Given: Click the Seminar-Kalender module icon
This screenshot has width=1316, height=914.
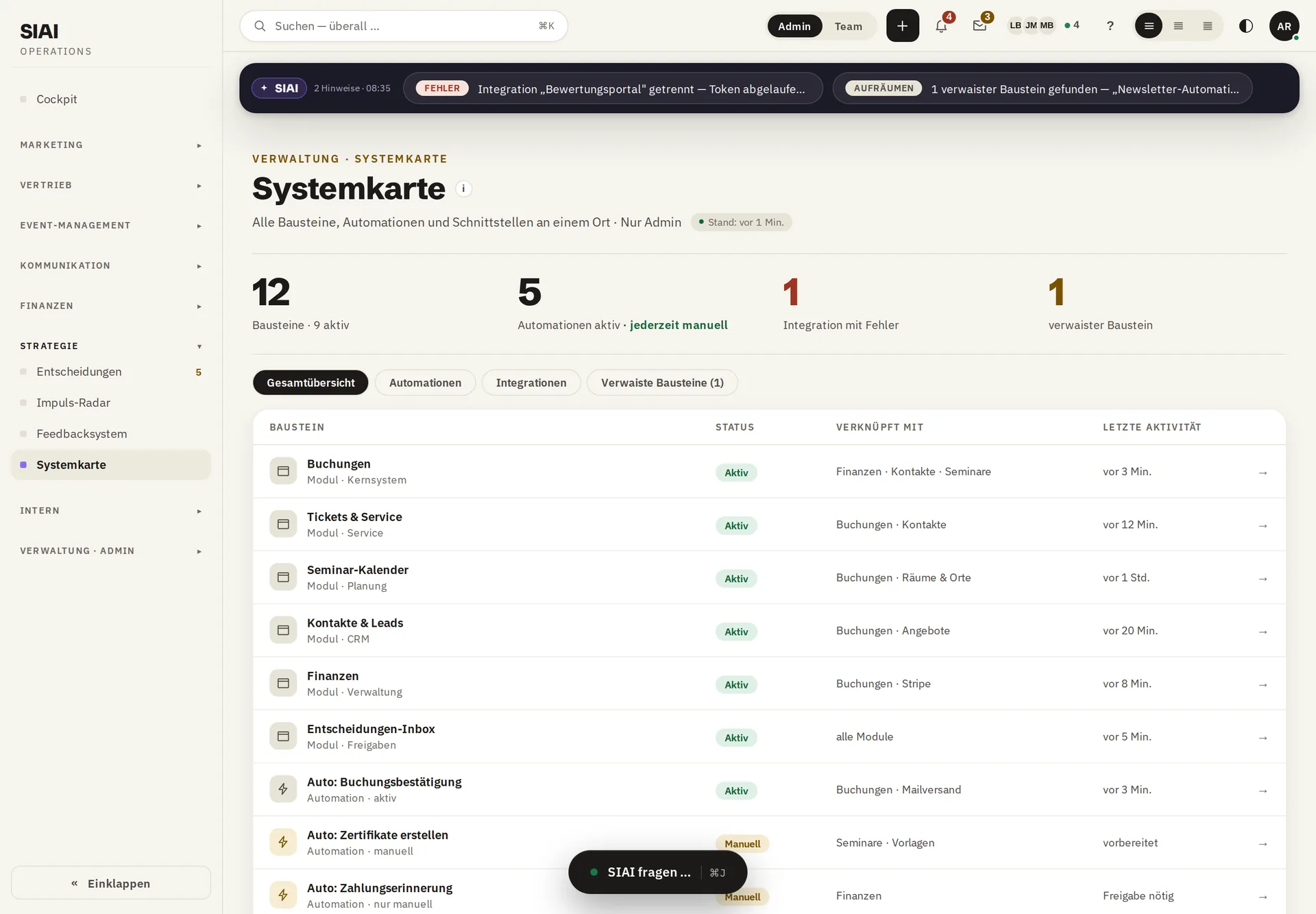Looking at the screenshot, I should click(283, 577).
